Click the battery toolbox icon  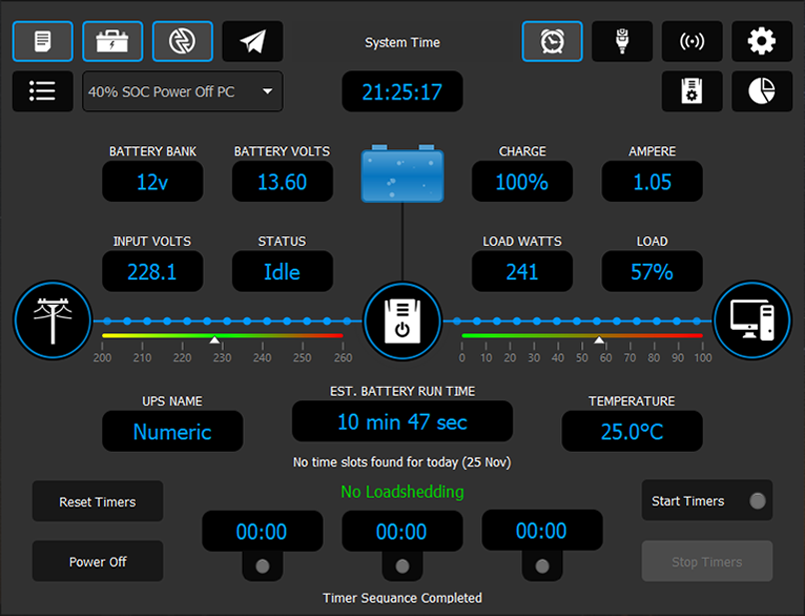tap(112, 41)
